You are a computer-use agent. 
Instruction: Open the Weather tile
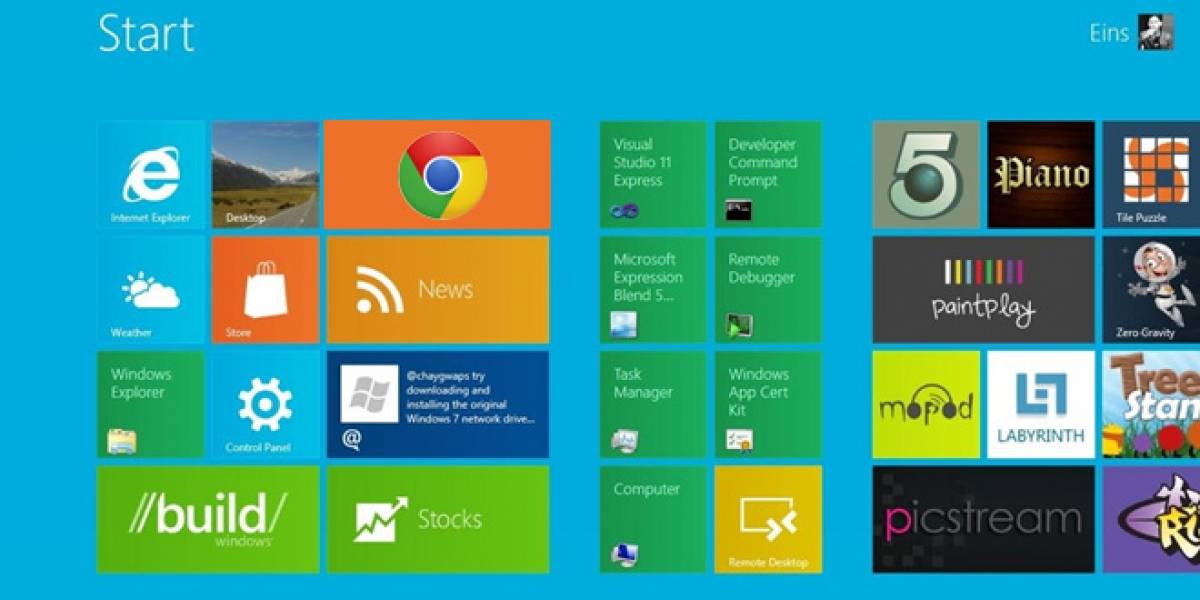click(151, 290)
